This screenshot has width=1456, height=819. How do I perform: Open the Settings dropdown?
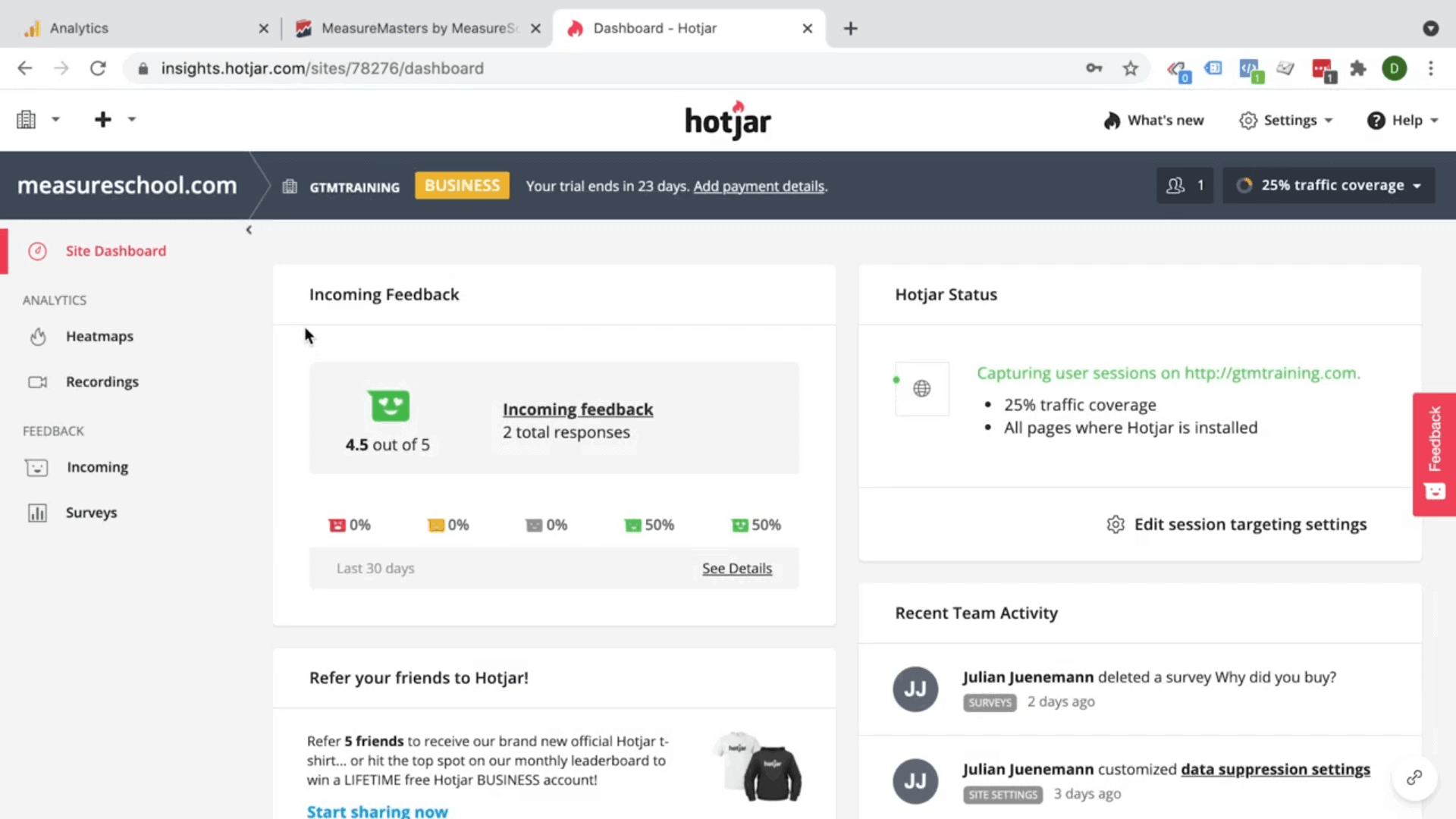[x=1286, y=120]
